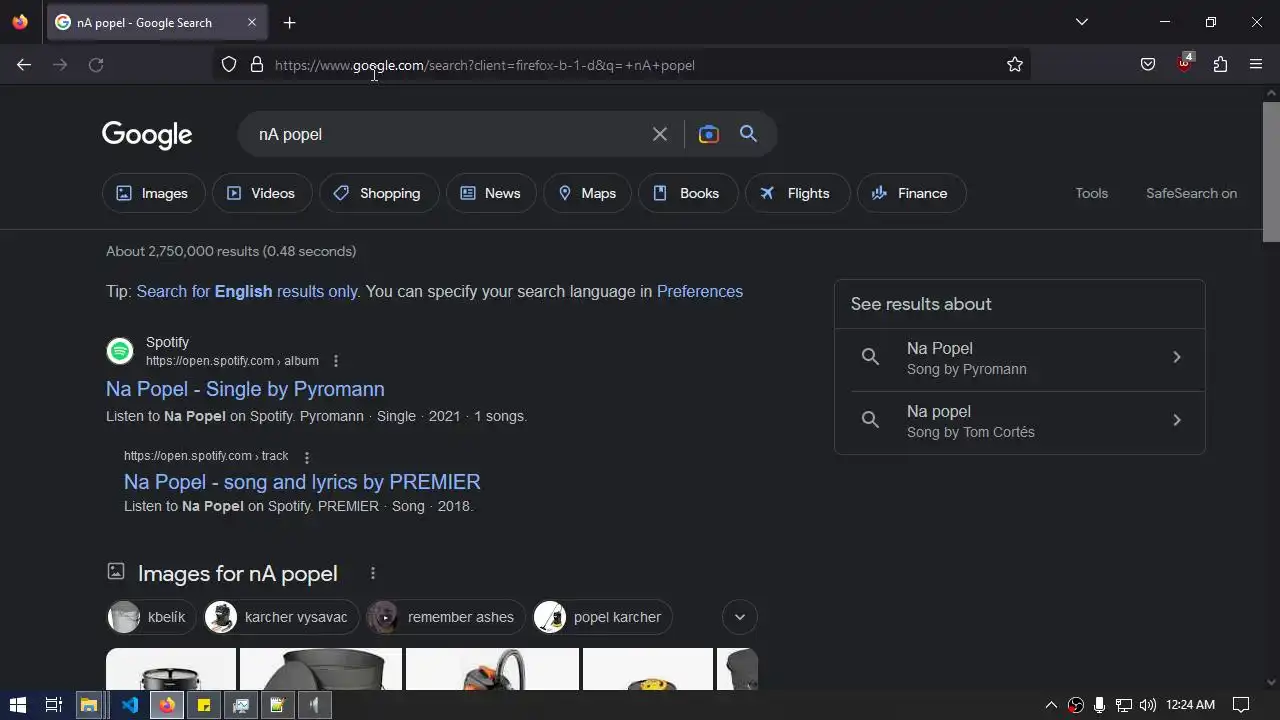The width and height of the screenshot is (1280, 720).
Task: Open a new tab with plus button
Action: click(289, 22)
